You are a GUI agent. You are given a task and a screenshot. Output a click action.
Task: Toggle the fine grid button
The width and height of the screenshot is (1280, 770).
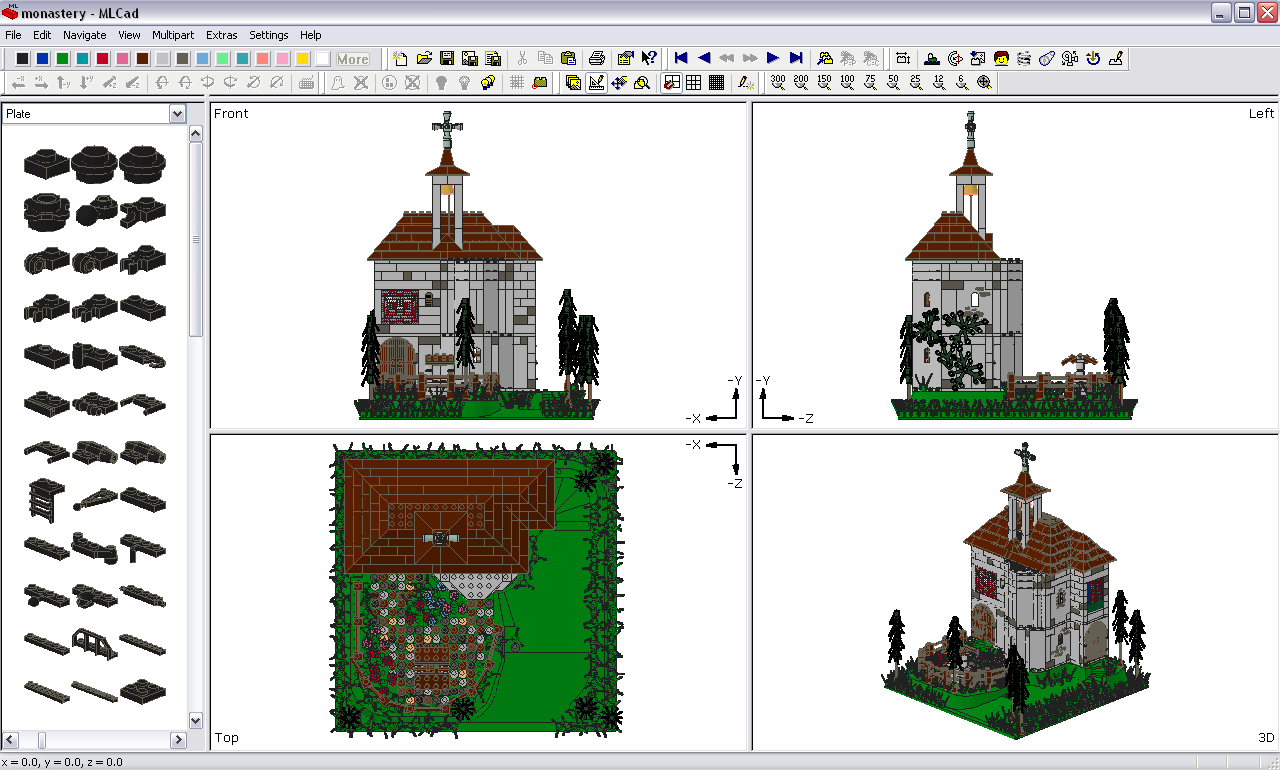click(717, 82)
